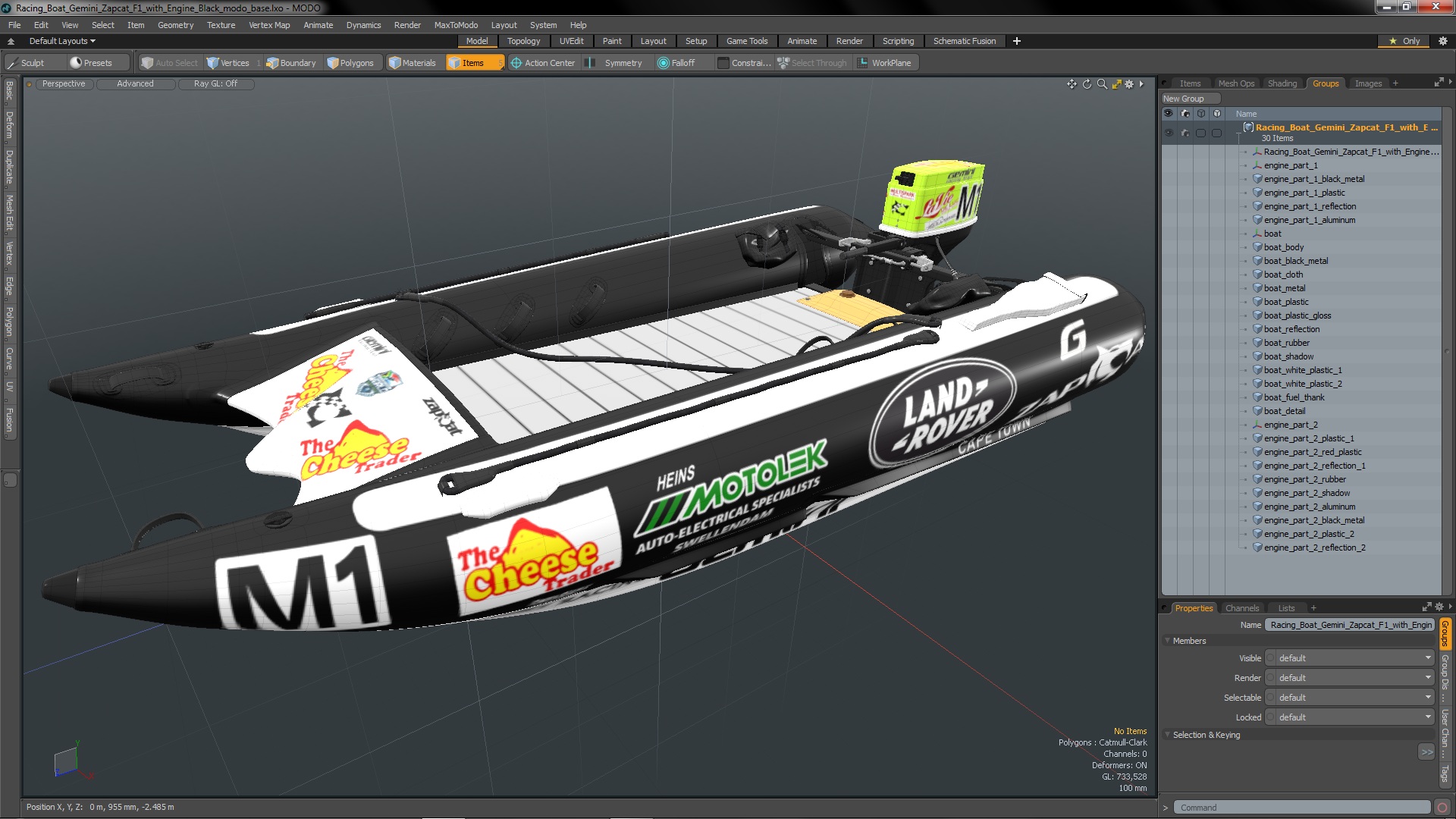
Task: Click the viewport rotate icon
Action: click(1087, 84)
